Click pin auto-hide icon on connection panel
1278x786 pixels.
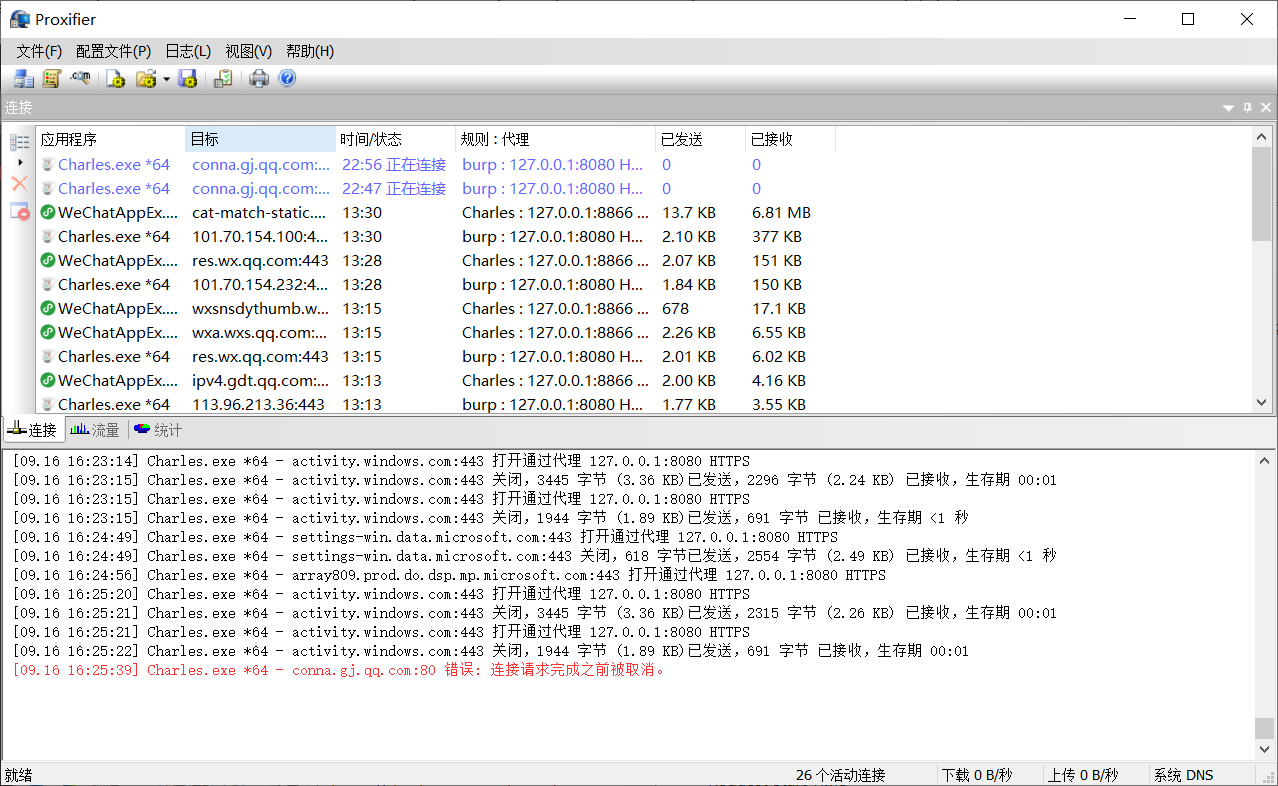tap(1247, 107)
